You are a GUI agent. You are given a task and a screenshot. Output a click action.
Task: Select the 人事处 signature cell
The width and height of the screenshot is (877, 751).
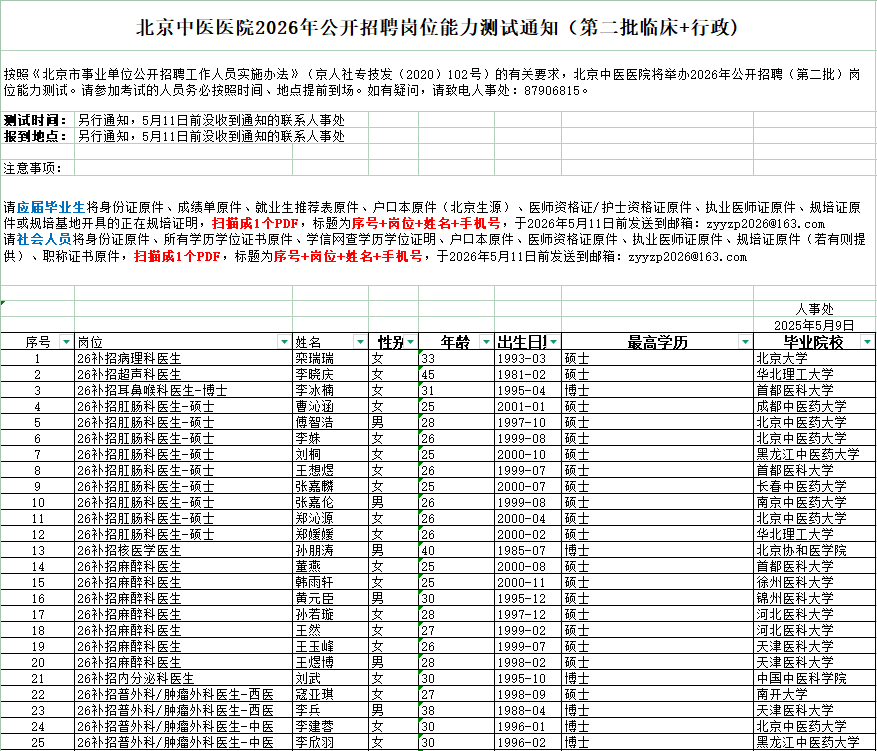coord(814,309)
